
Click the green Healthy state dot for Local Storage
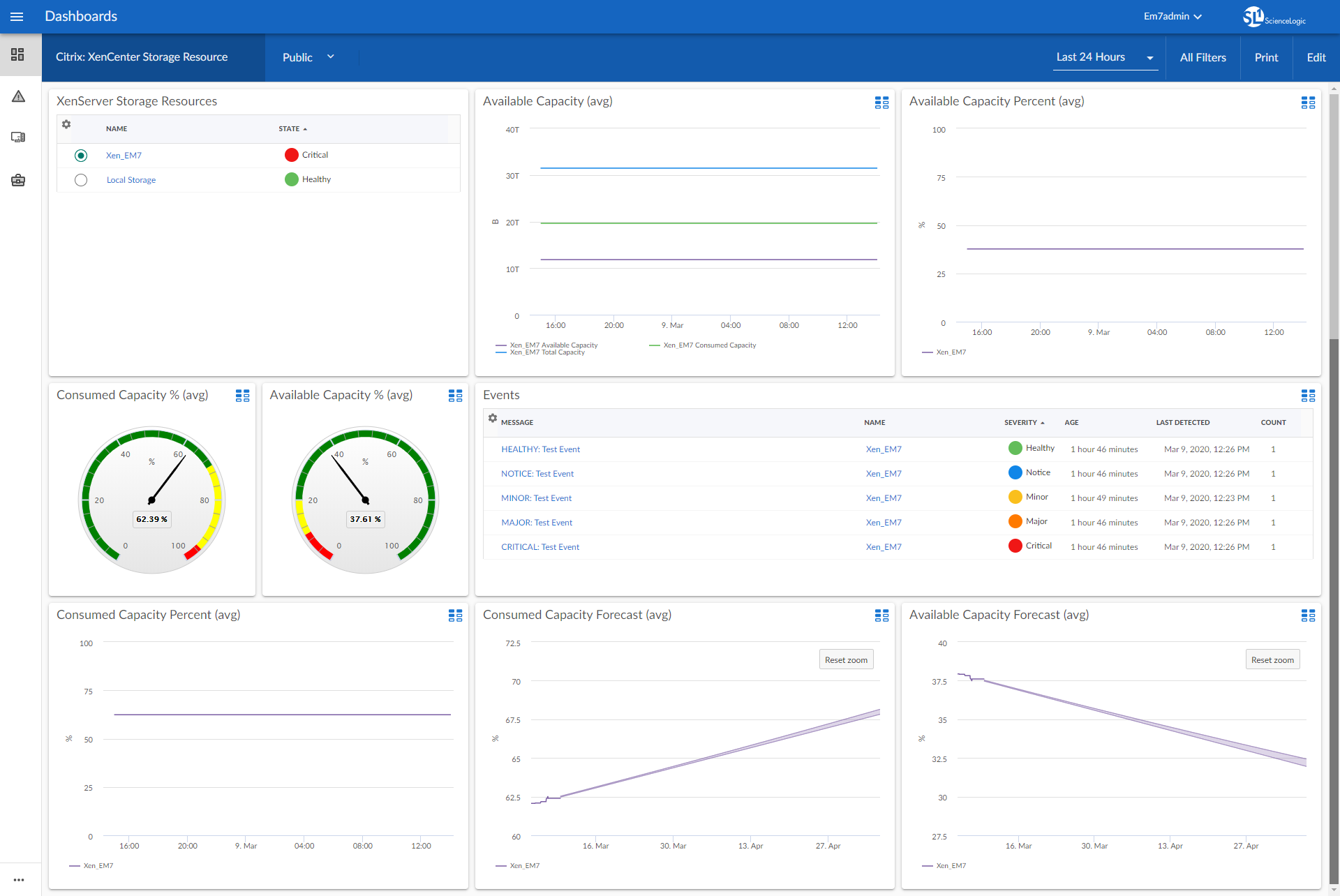[x=292, y=179]
